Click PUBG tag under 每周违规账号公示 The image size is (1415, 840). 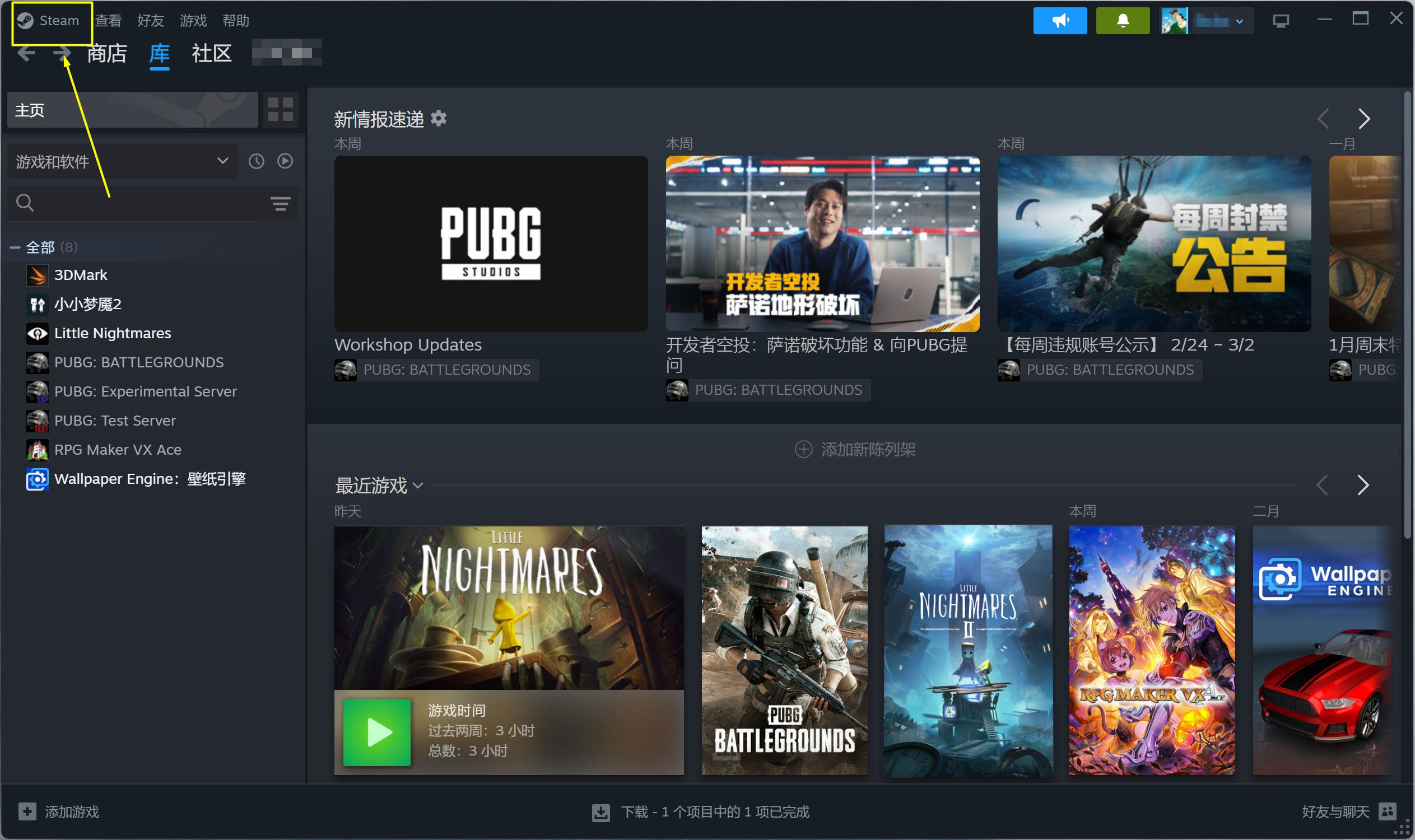(x=1100, y=370)
